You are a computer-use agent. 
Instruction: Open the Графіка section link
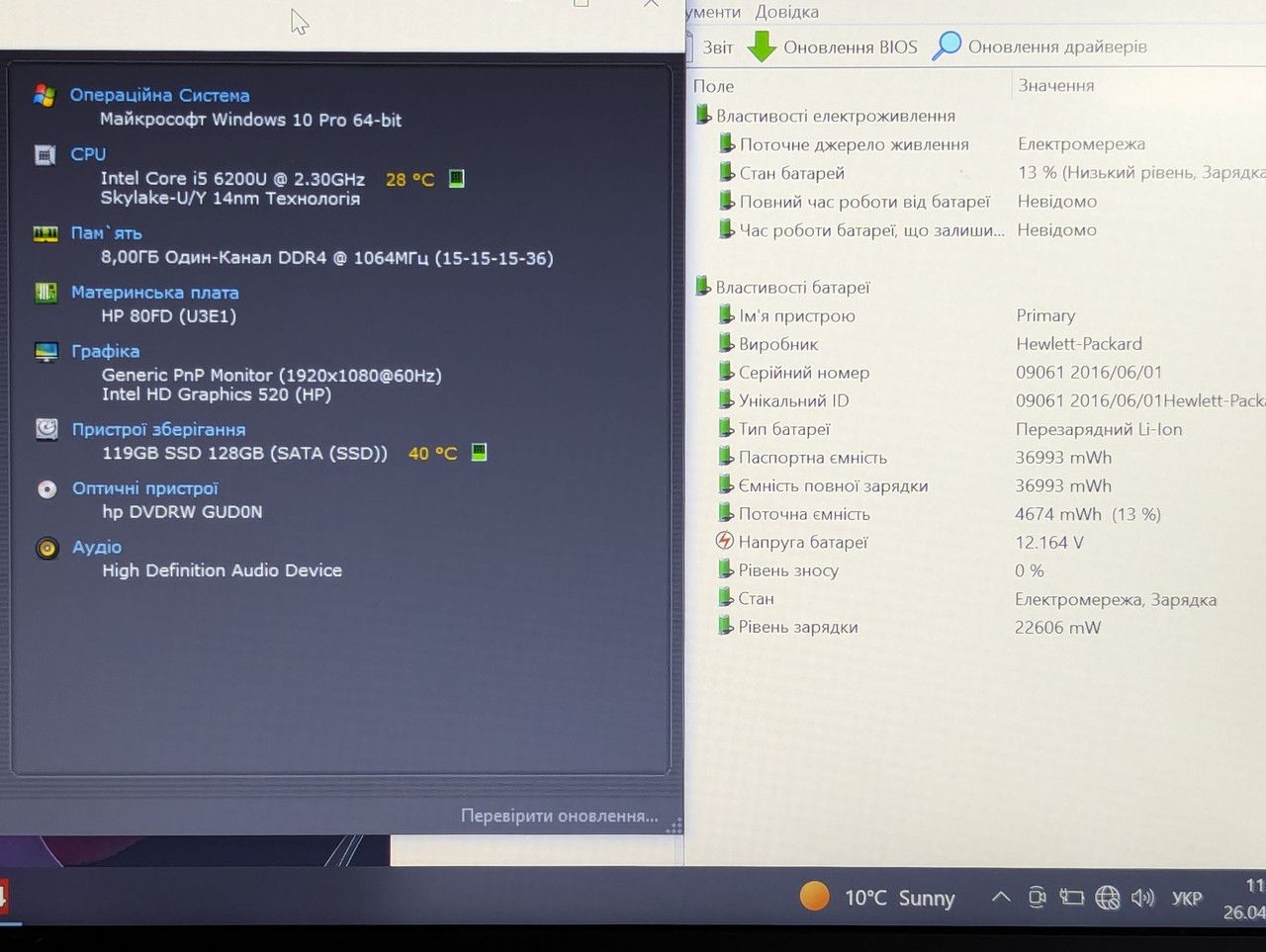point(106,351)
